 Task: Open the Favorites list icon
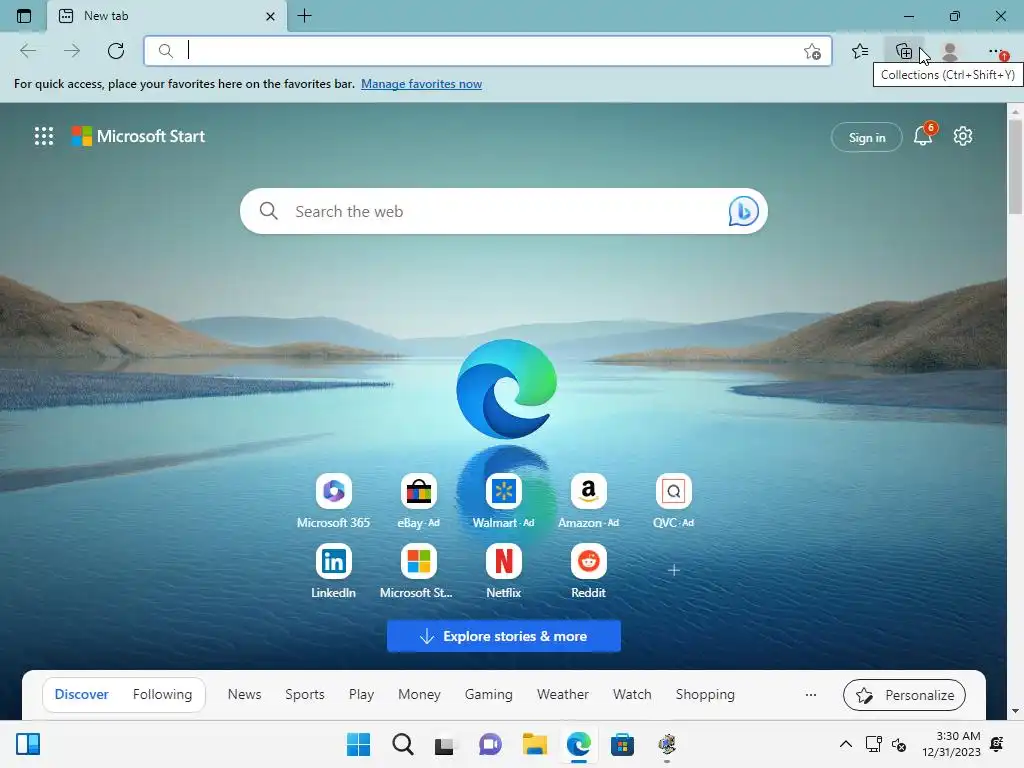click(860, 51)
